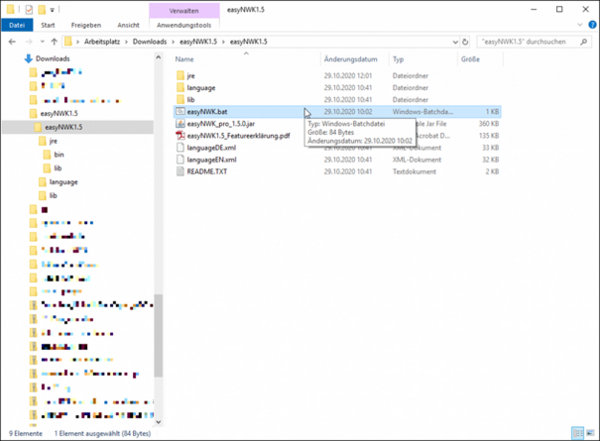The height and width of the screenshot is (441, 600).
Task: Select the languageDE.xml file icon
Action: coord(180,148)
